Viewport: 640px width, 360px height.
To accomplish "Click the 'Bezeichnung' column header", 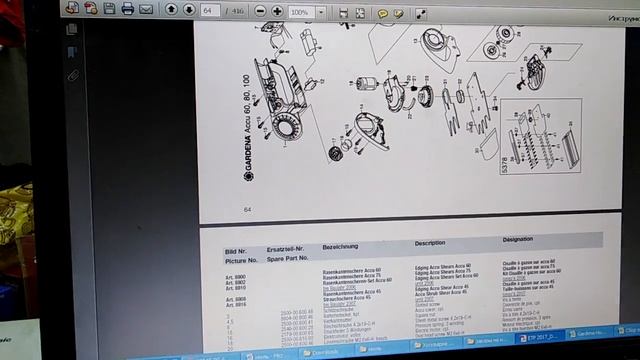I will [340, 247].
